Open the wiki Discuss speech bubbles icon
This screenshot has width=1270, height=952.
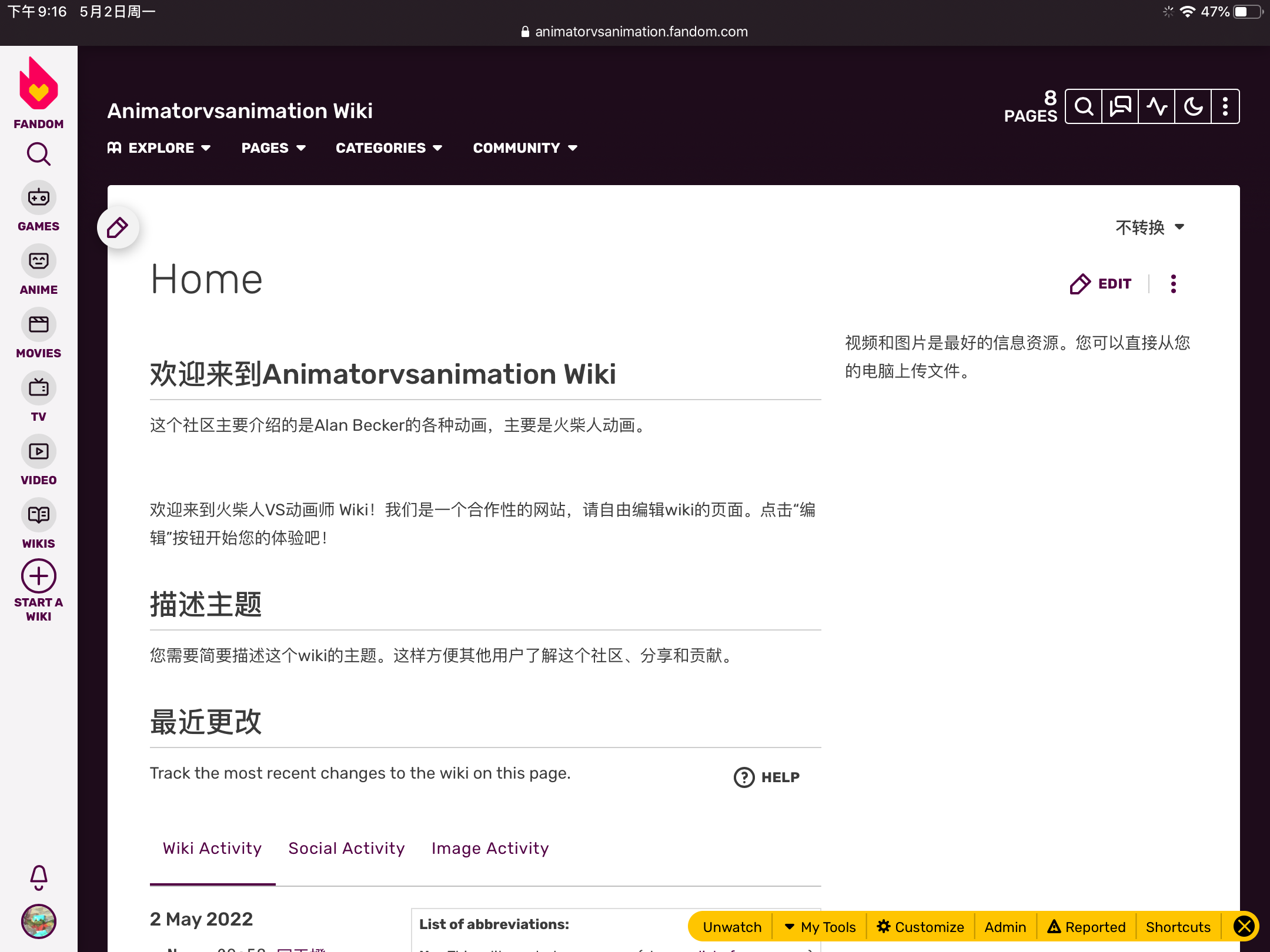pos(1120,106)
